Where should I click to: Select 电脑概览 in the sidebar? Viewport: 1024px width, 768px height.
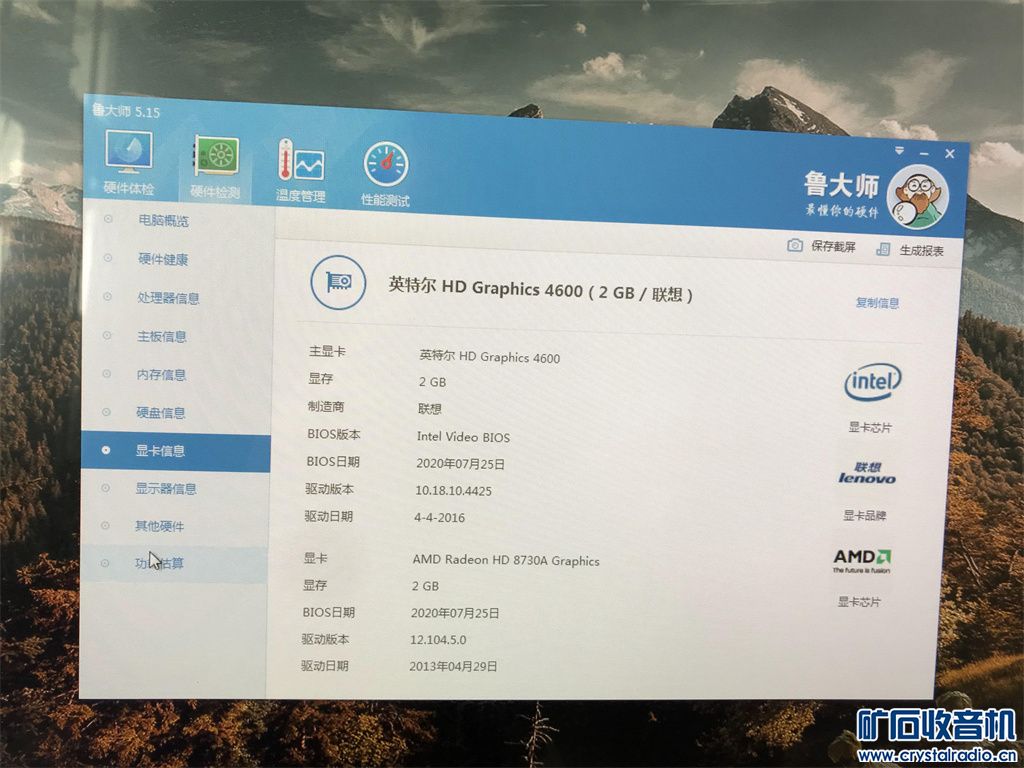click(x=163, y=220)
